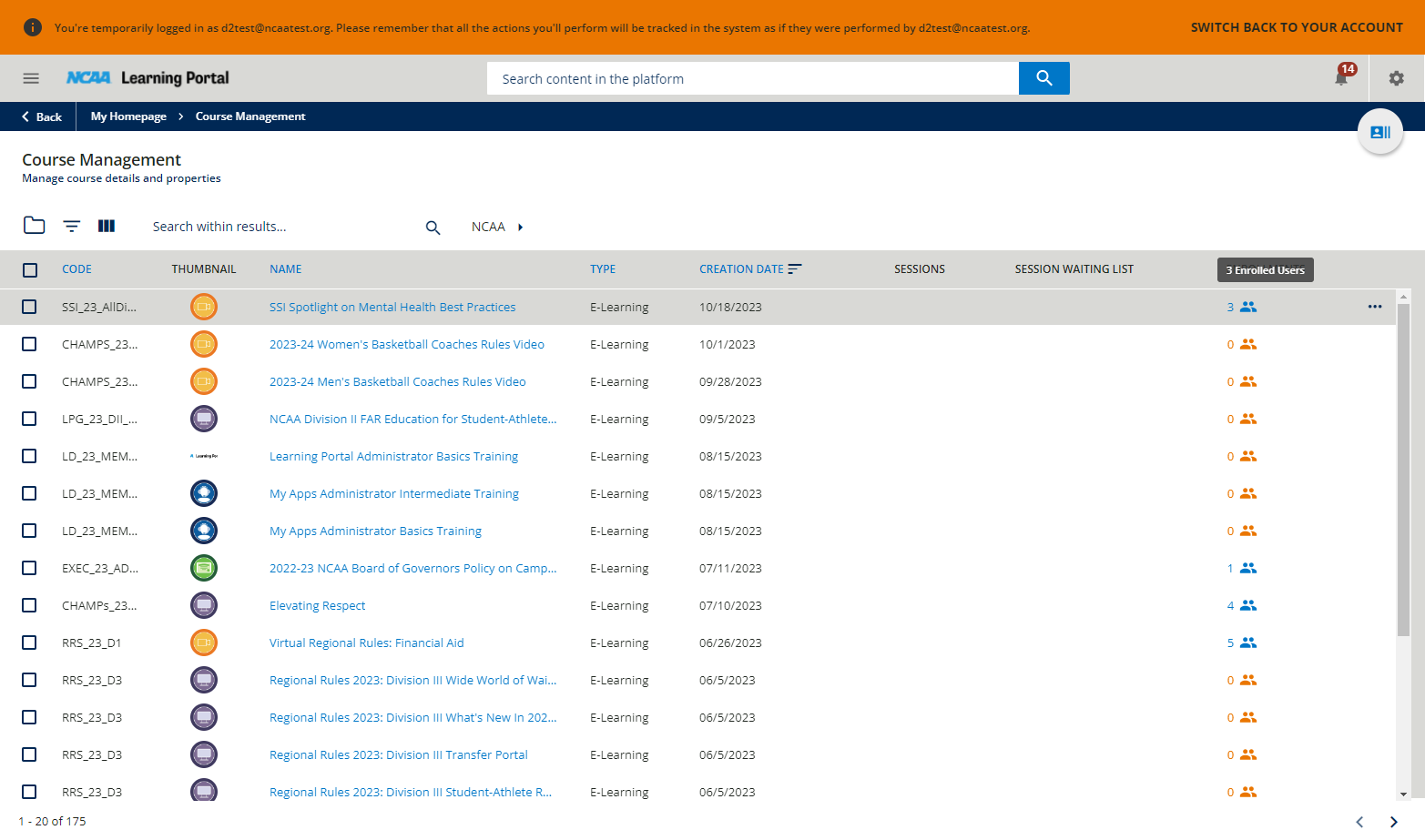Screen dimensions: 1425x840
Task: Open 2023-24 Men's Basketball Coaches Rules Video
Action: [398, 381]
